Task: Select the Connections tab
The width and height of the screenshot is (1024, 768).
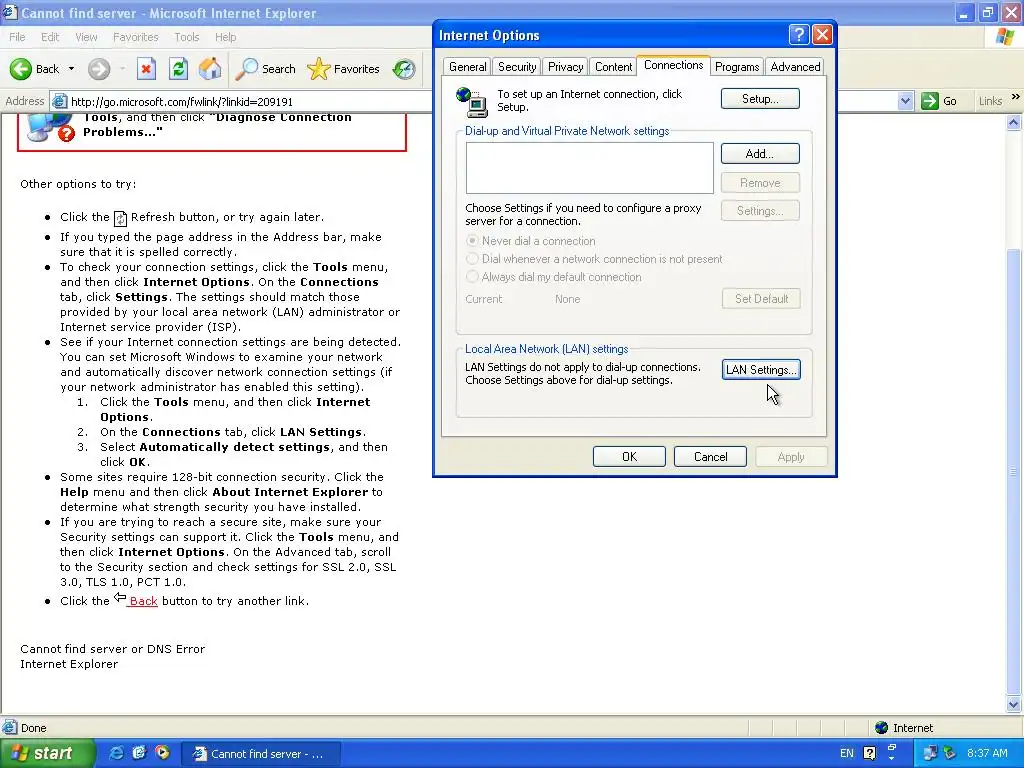Action: pos(673,65)
